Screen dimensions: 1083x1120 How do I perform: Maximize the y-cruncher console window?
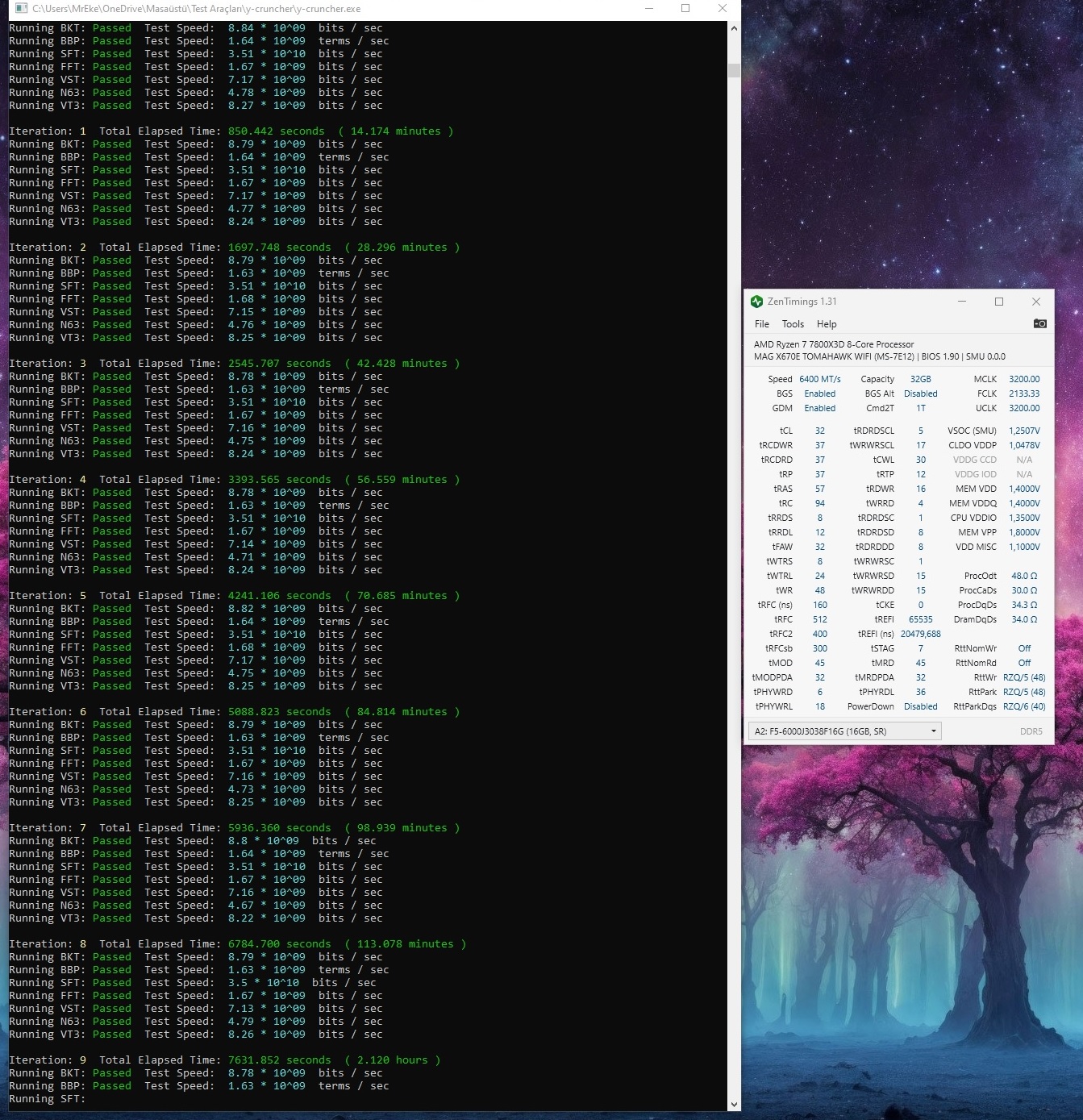pos(685,8)
